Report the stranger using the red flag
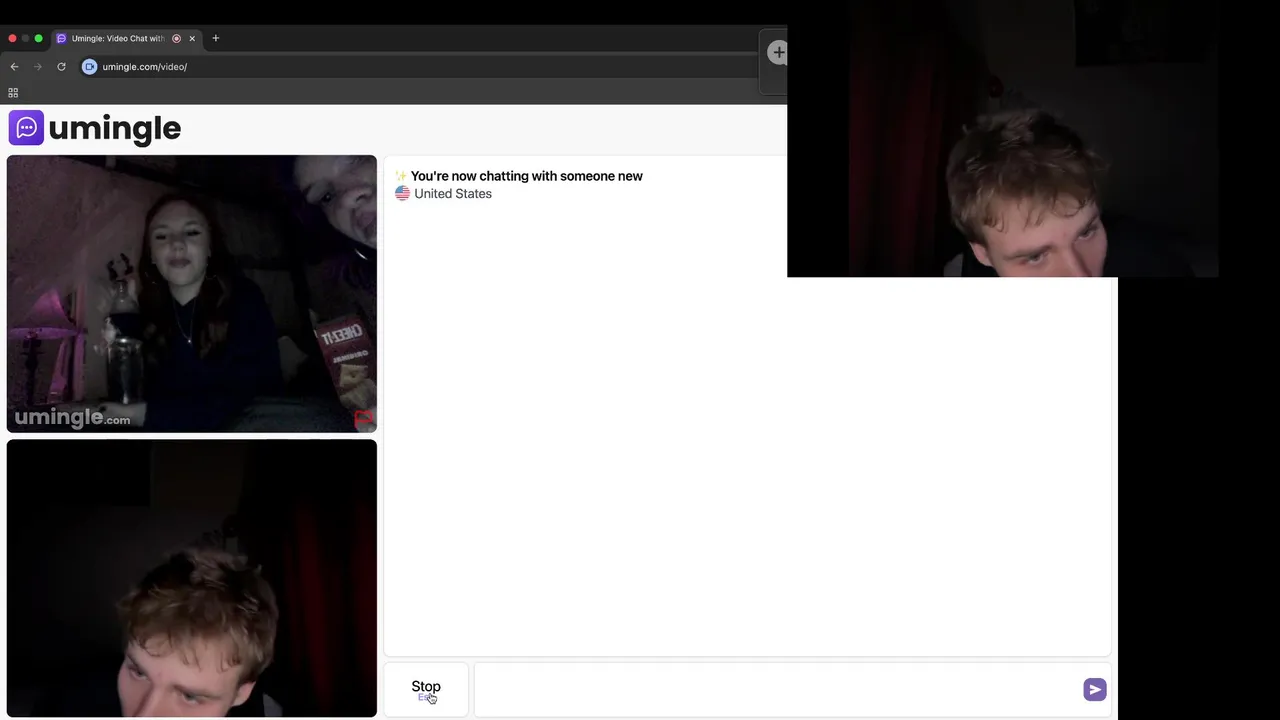1280x720 pixels. (363, 418)
